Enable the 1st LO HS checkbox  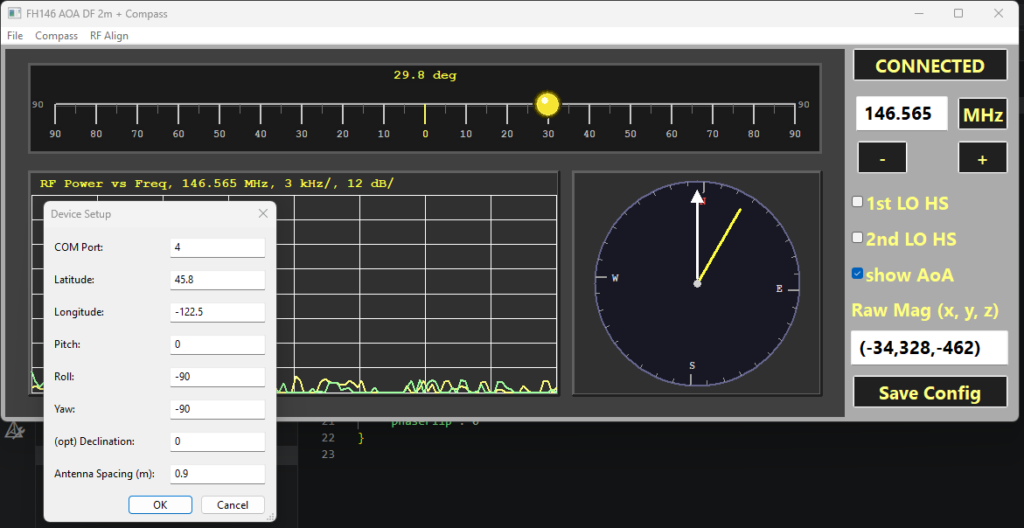click(x=857, y=202)
